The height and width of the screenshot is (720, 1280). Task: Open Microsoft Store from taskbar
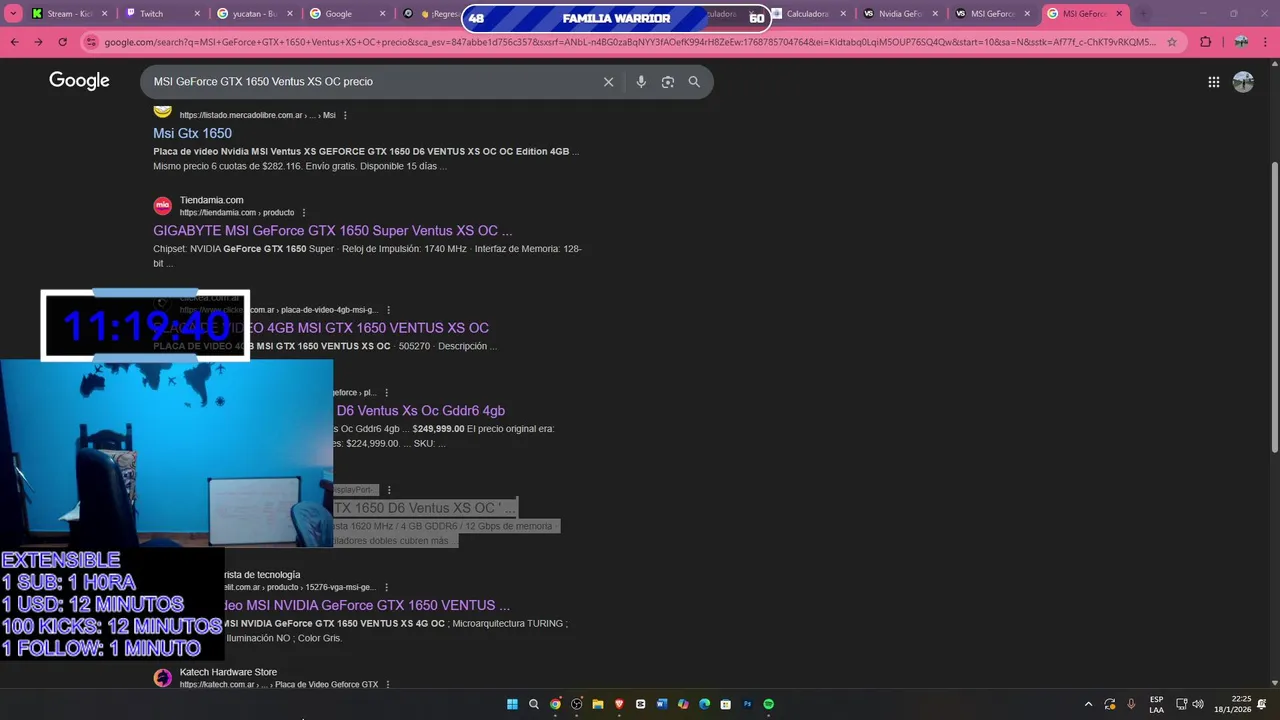pos(726,704)
